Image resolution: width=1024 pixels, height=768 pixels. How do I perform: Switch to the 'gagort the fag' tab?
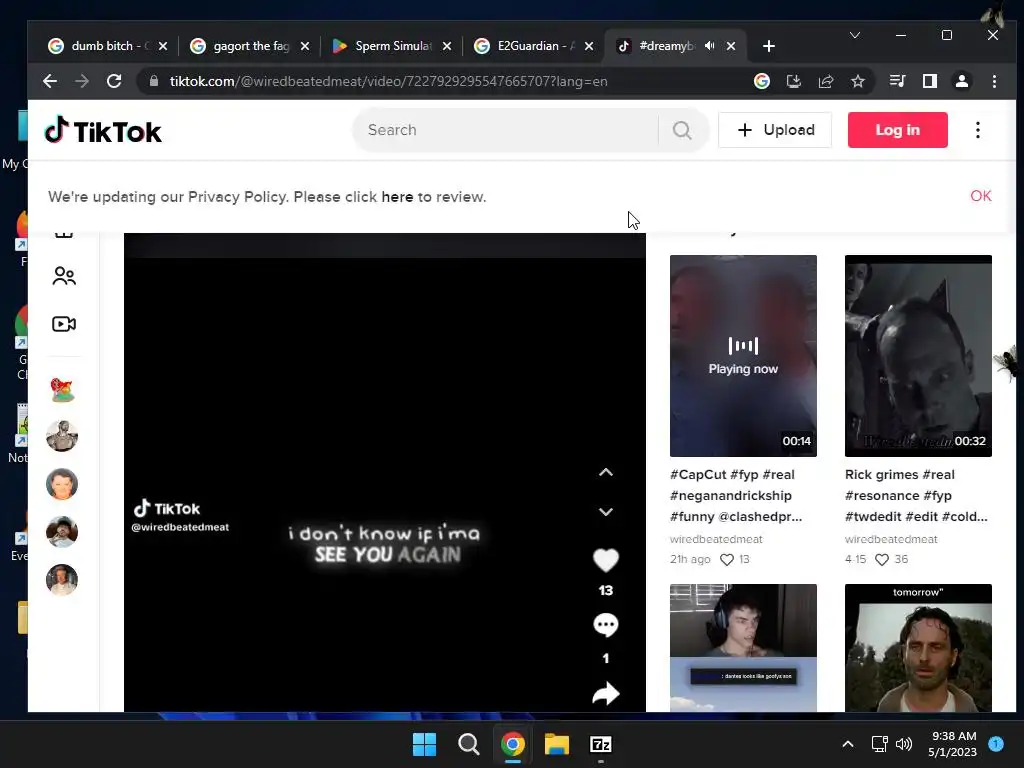click(250, 46)
